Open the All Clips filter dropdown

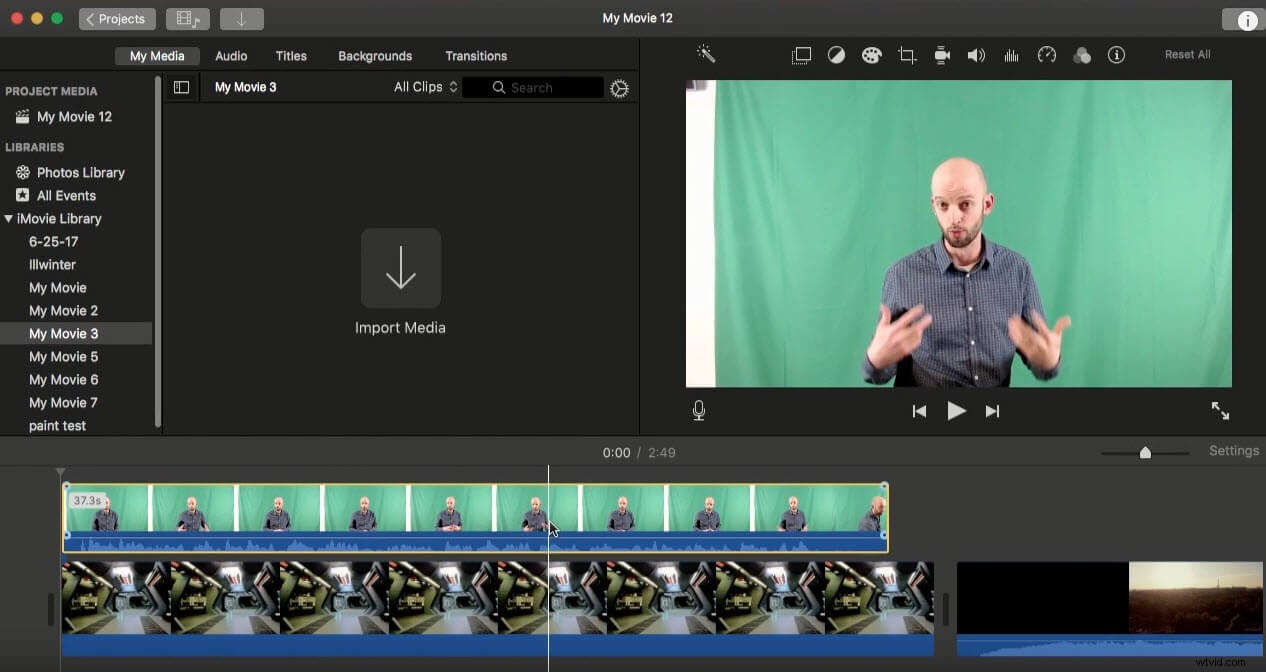point(424,87)
